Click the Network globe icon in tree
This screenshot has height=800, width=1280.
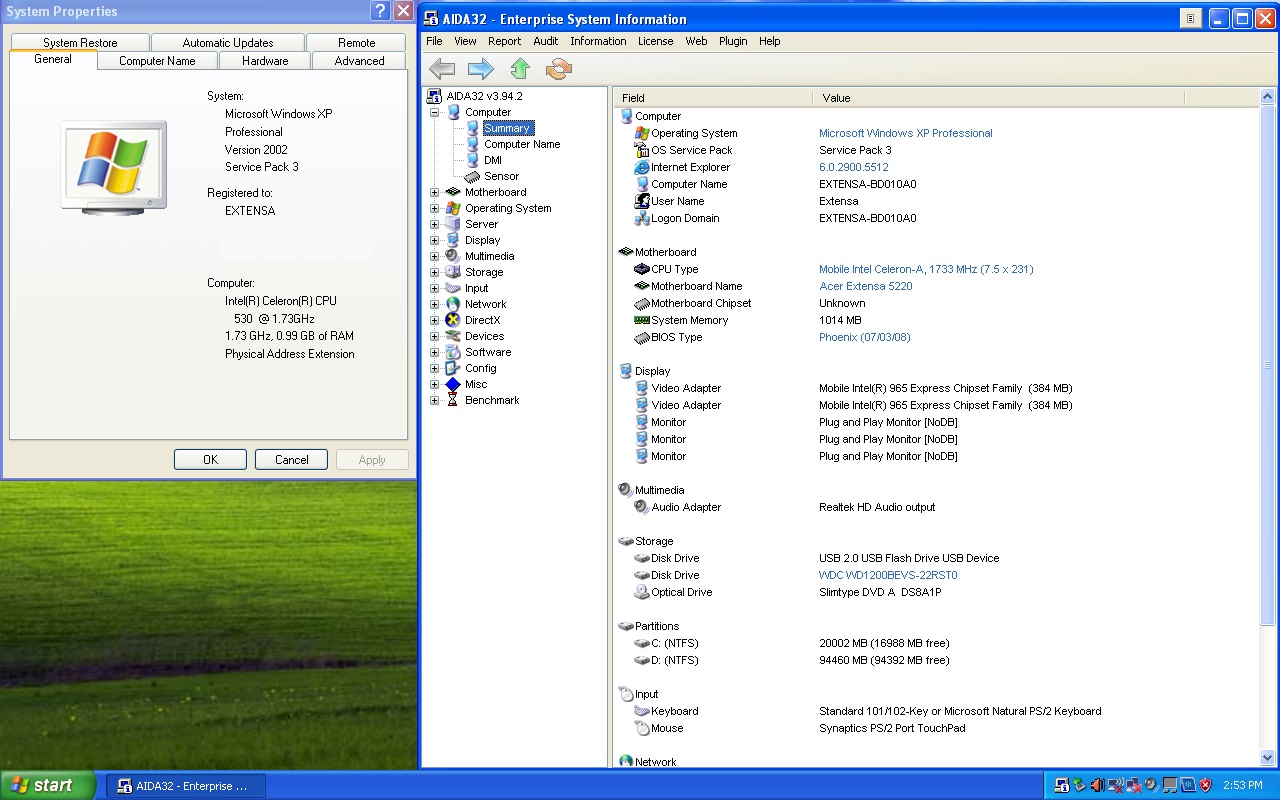(453, 304)
